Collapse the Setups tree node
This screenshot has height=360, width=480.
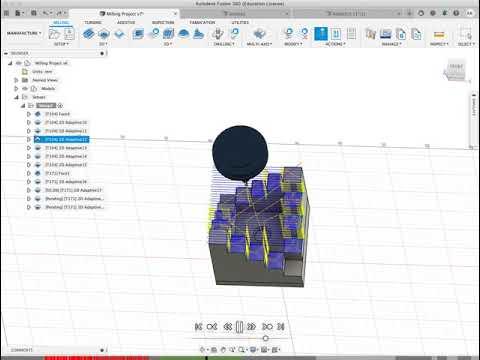tap(16, 97)
